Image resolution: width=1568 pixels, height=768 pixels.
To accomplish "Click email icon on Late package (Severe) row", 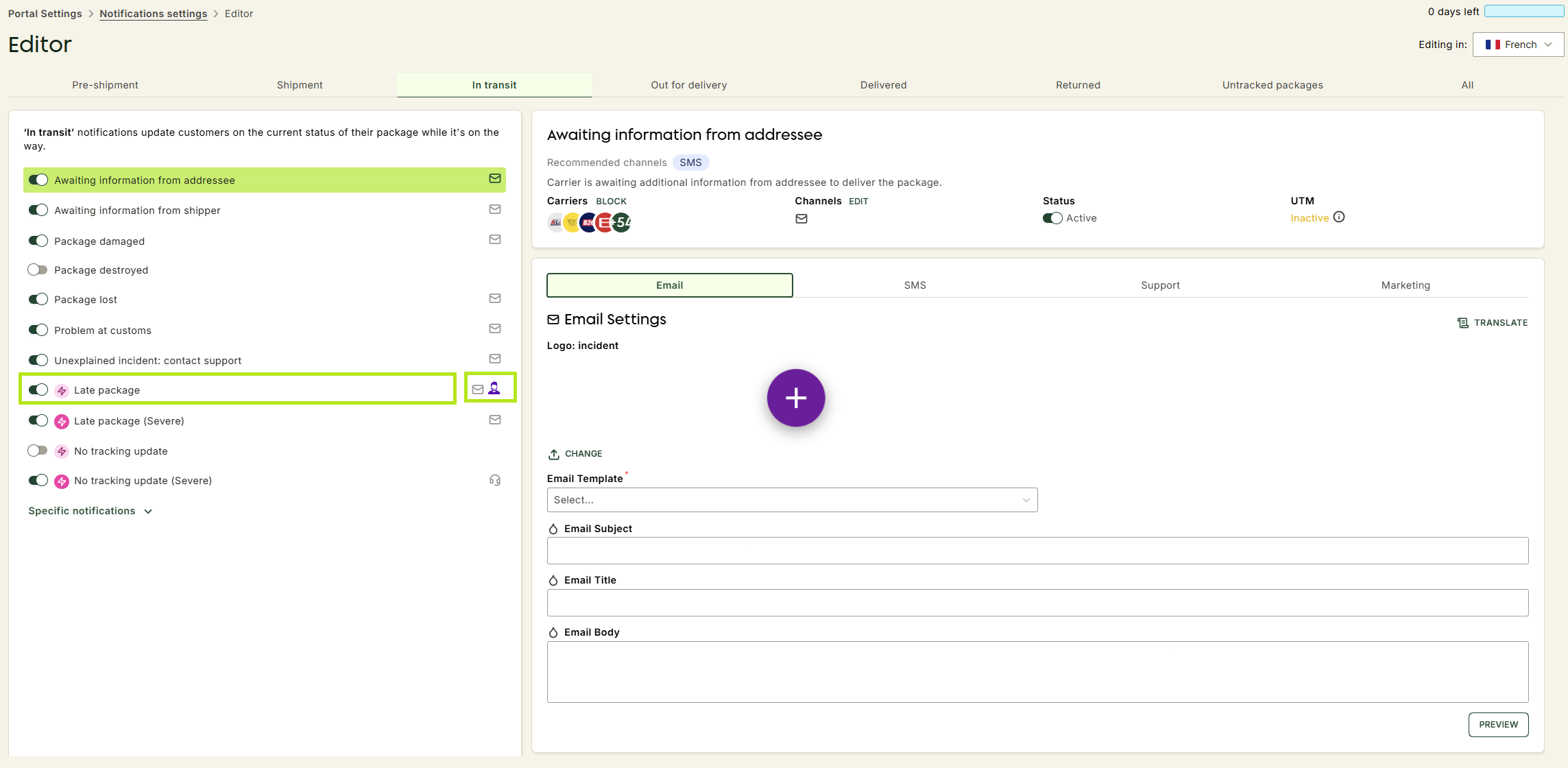I will pos(494,420).
